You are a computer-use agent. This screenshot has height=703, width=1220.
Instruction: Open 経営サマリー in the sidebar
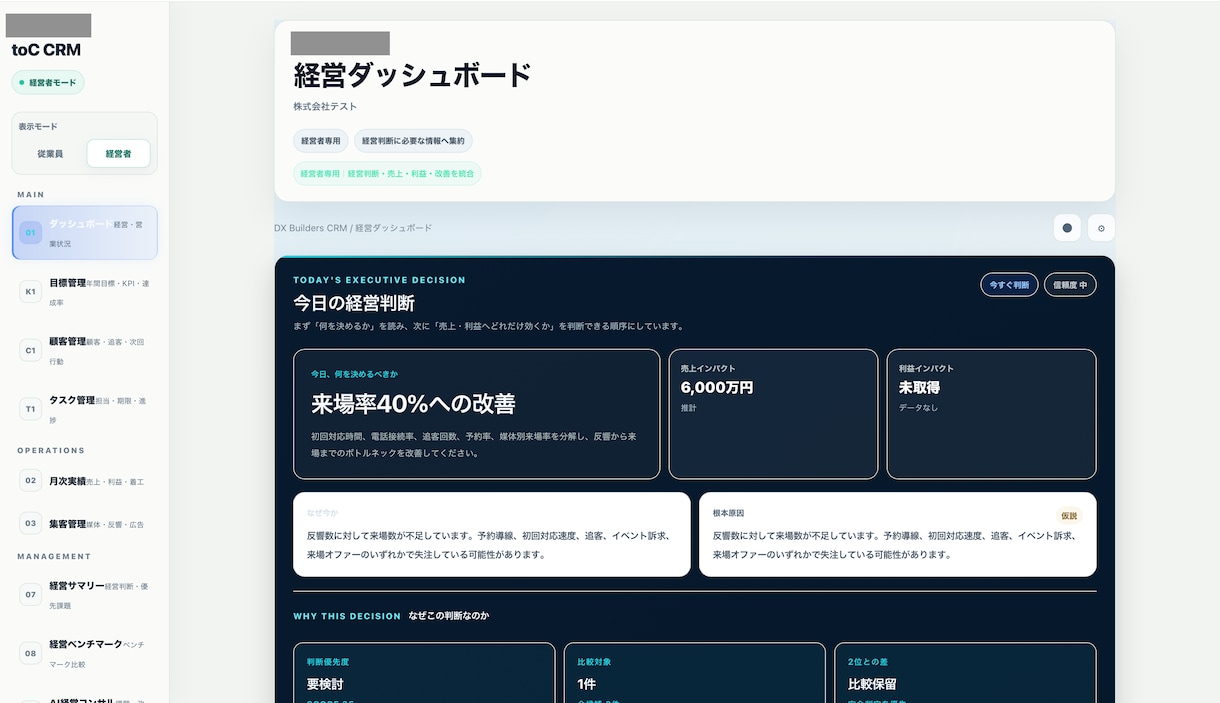pos(85,595)
